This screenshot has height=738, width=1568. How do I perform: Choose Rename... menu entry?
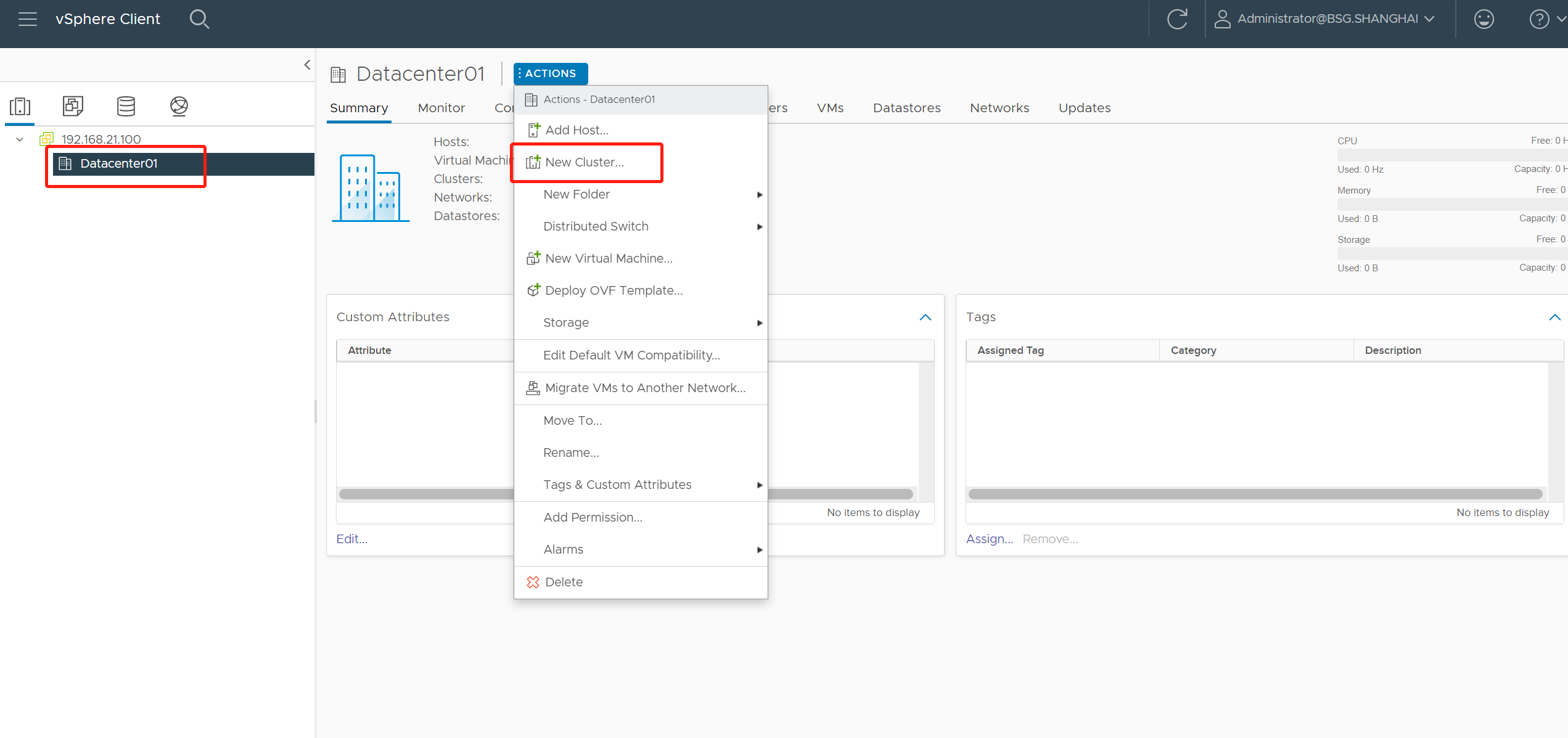click(641, 453)
